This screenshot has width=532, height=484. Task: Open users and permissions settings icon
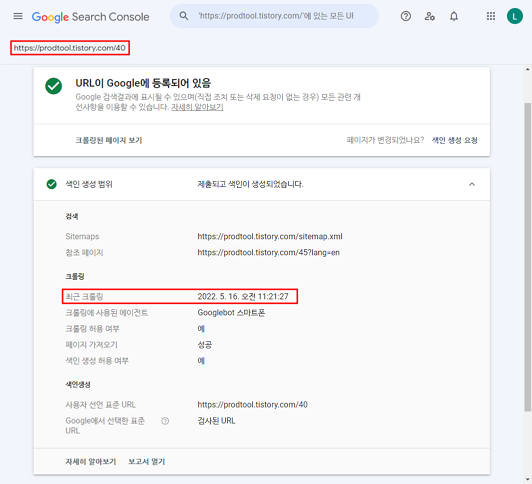[430, 16]
